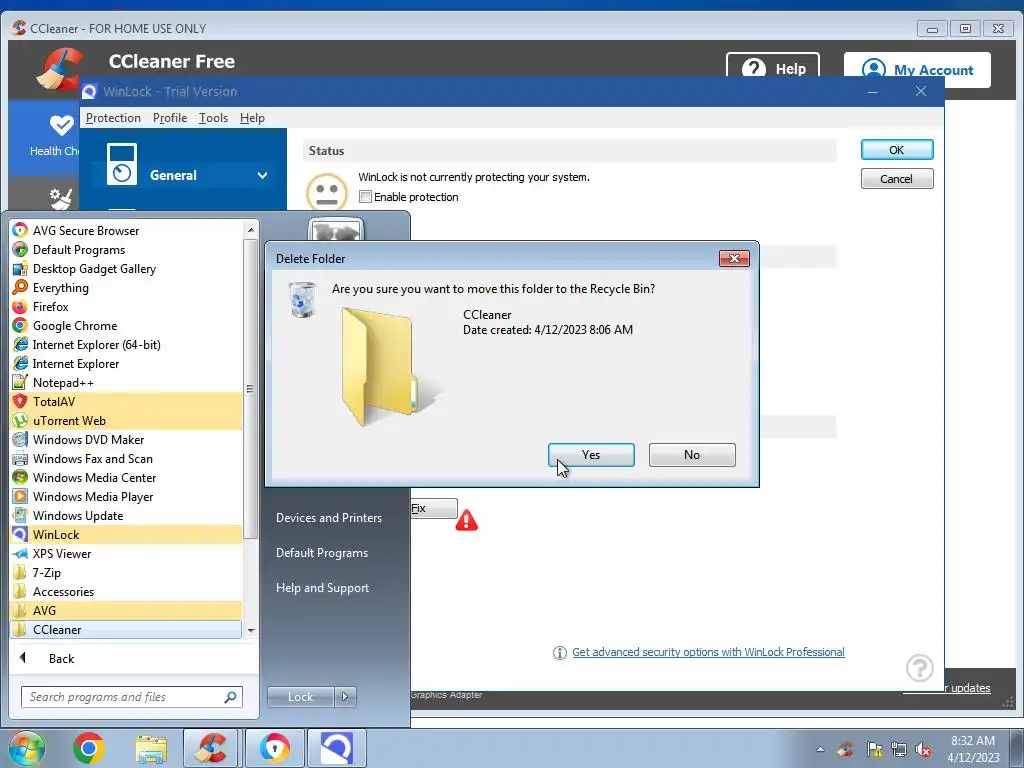Switch to WinLock taskbar button

(x=337, y=748)
